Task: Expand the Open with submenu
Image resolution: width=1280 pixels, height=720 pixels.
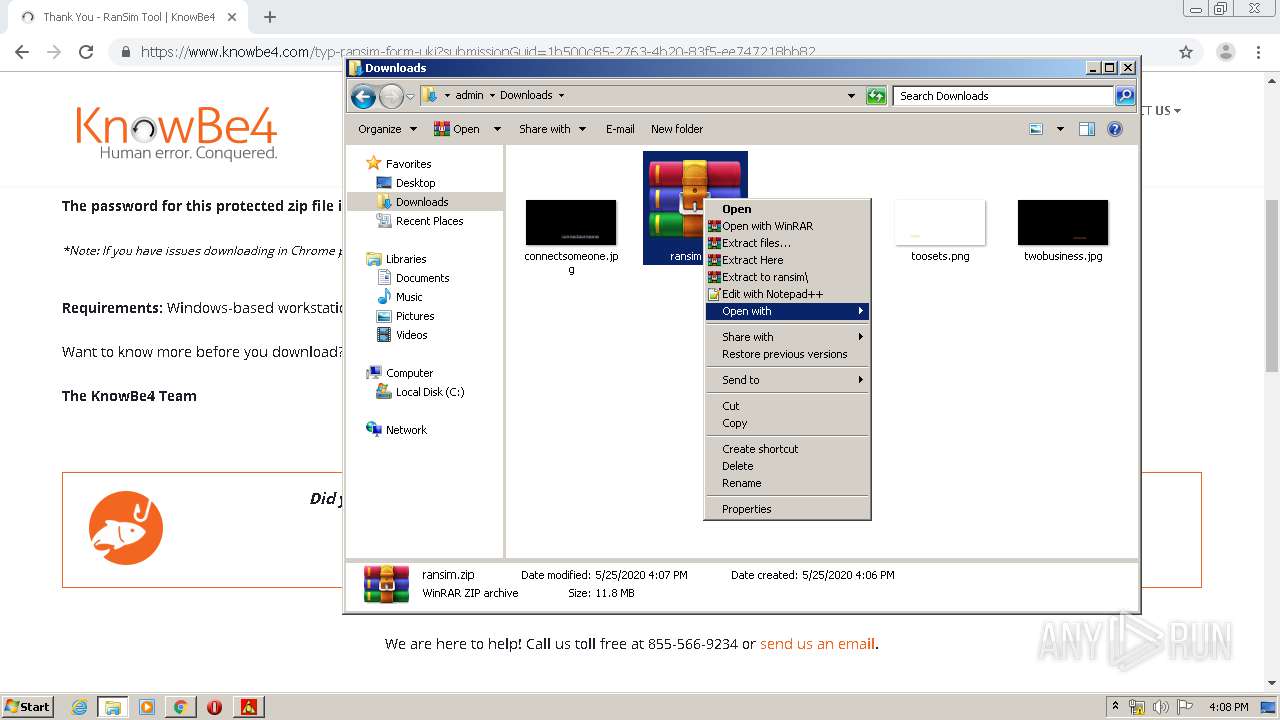Action: click(787, 311)
